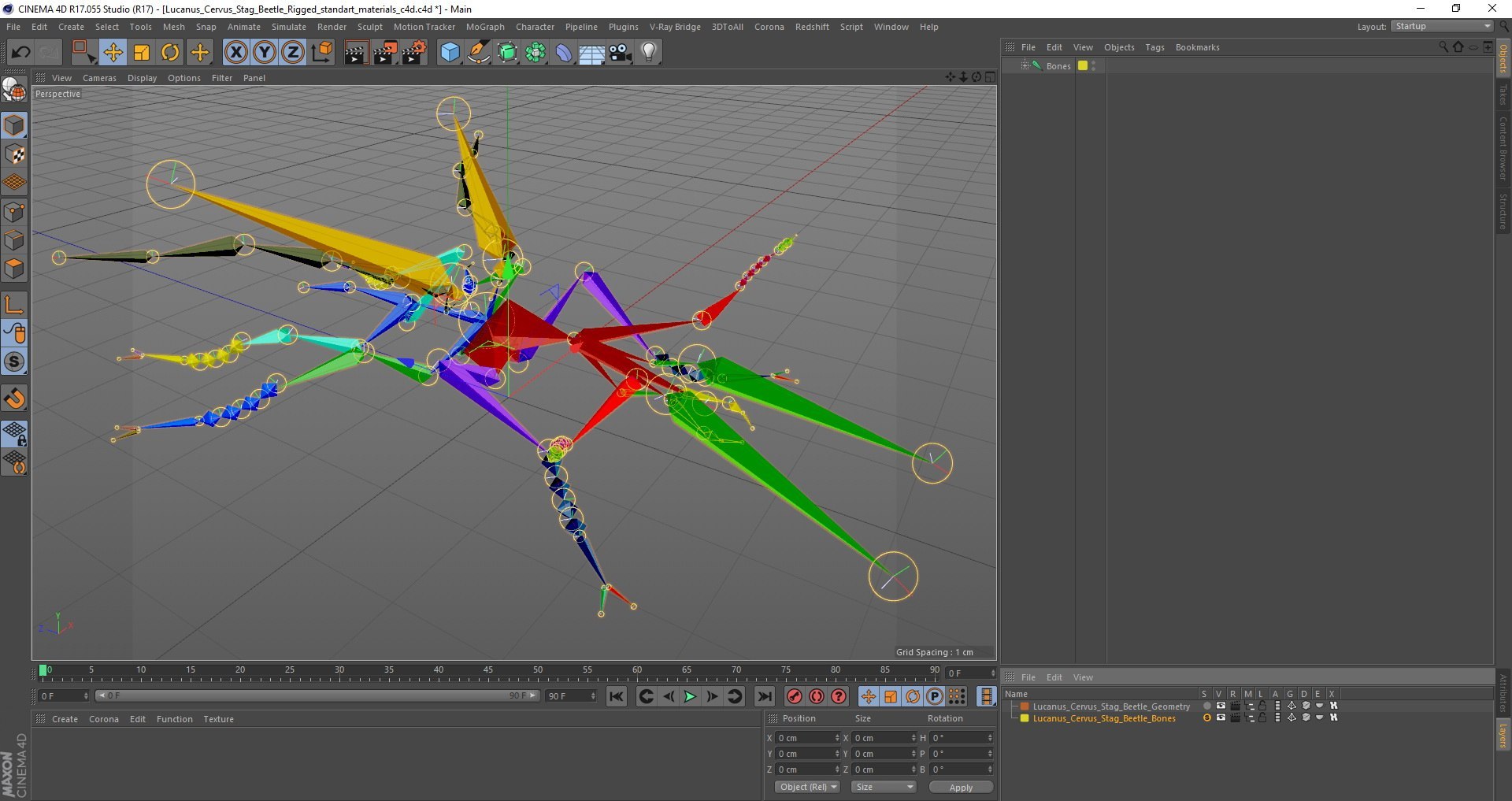
Task: Toggle the Y-axis lock
Action: point(265,52)
